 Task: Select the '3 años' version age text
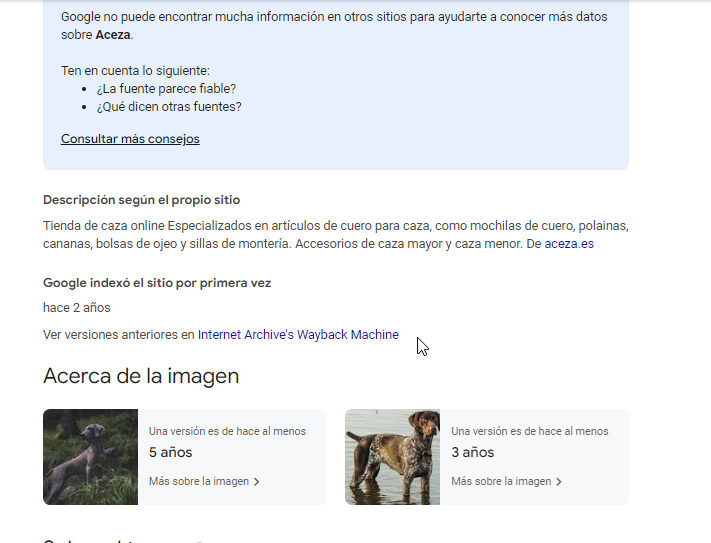472,452
